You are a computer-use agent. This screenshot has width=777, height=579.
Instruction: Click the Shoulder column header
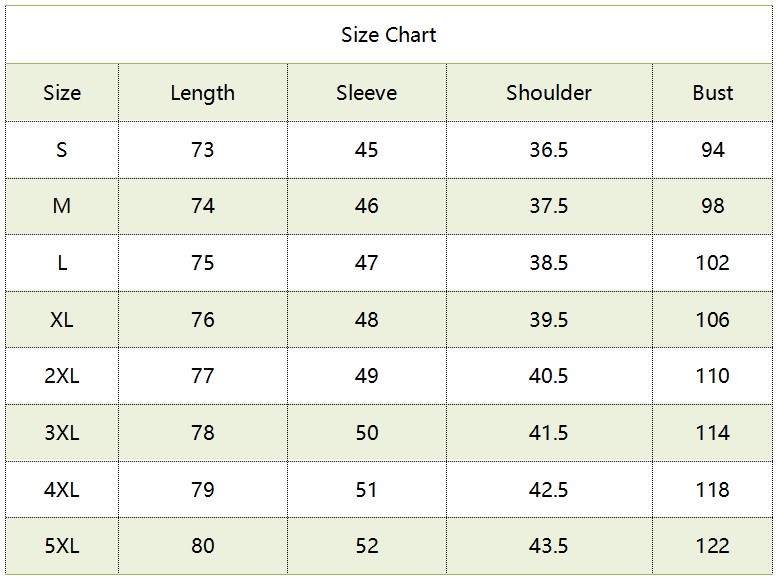point(548,93)
